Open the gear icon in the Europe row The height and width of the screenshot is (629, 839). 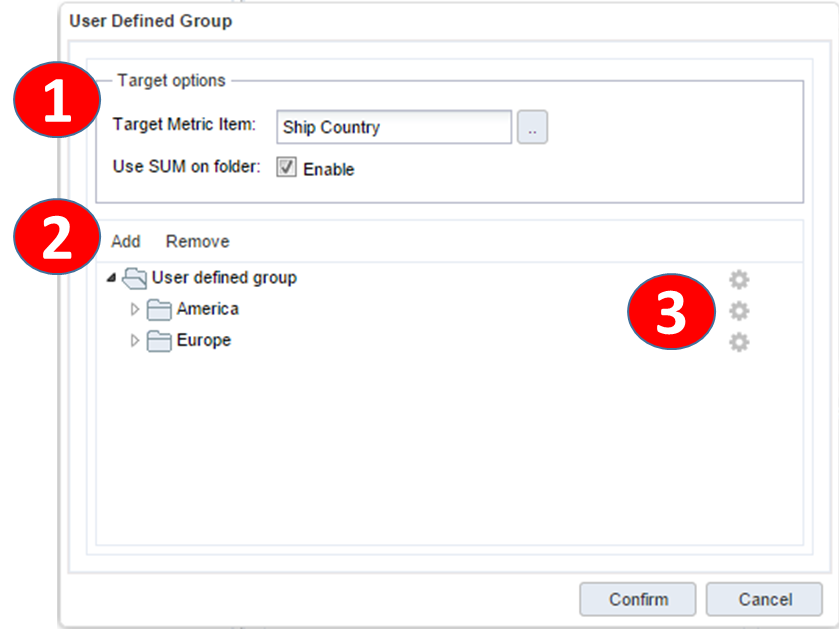click(739, 342)
